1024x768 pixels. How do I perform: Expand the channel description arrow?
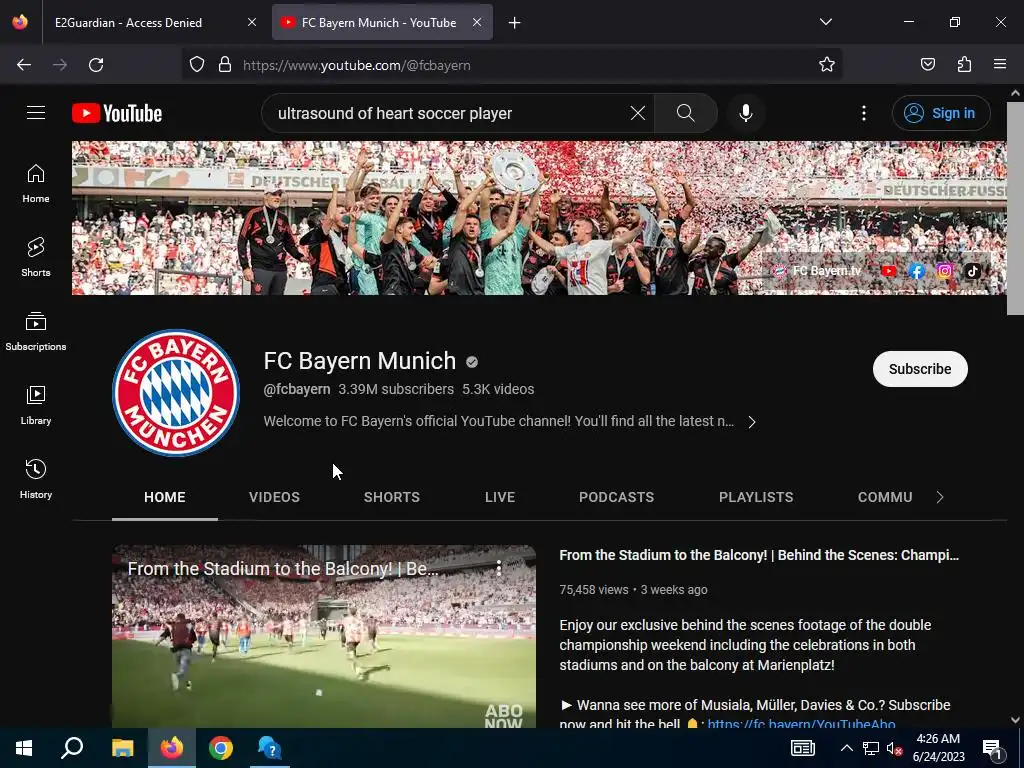(752, 422)
